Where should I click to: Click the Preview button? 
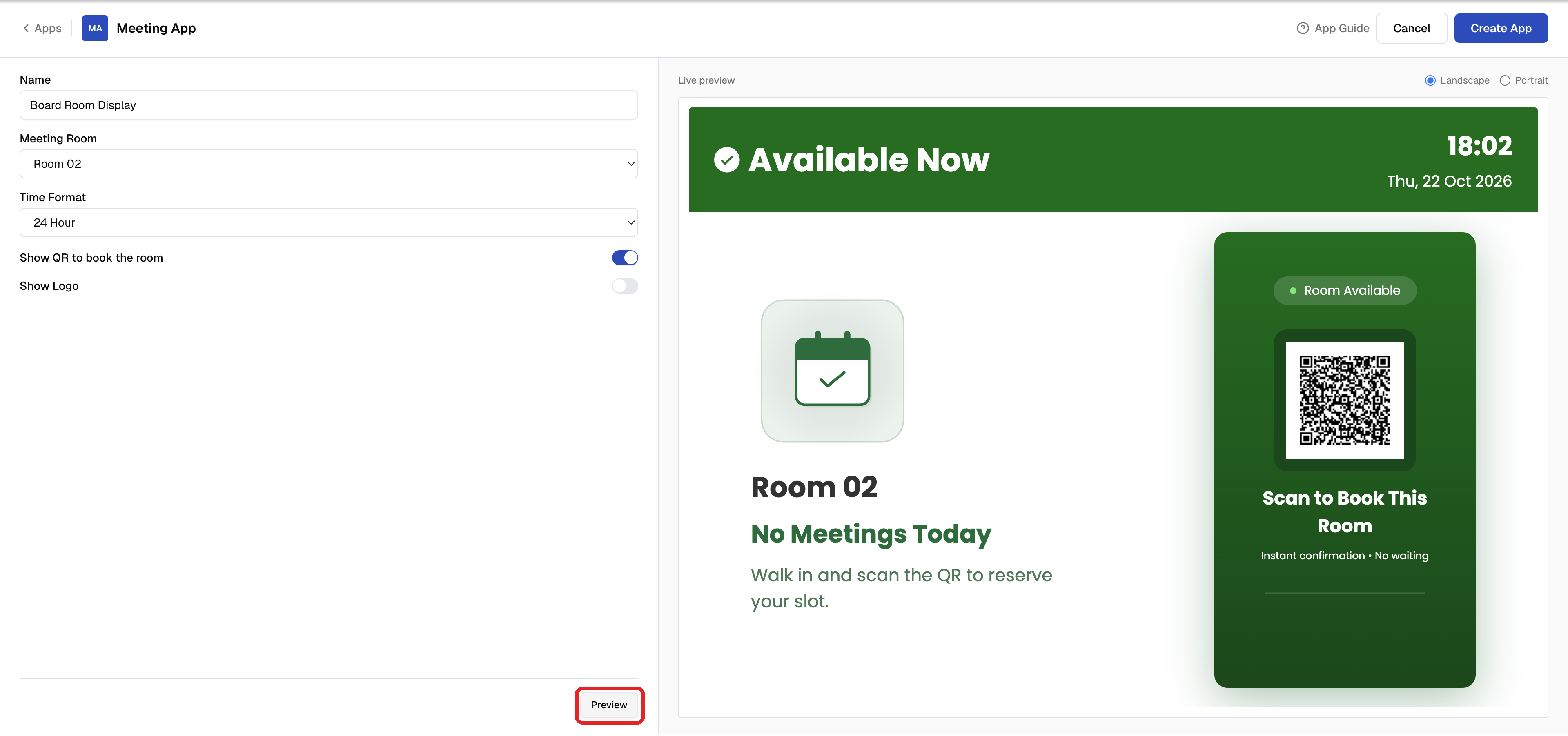coord(609,705)
